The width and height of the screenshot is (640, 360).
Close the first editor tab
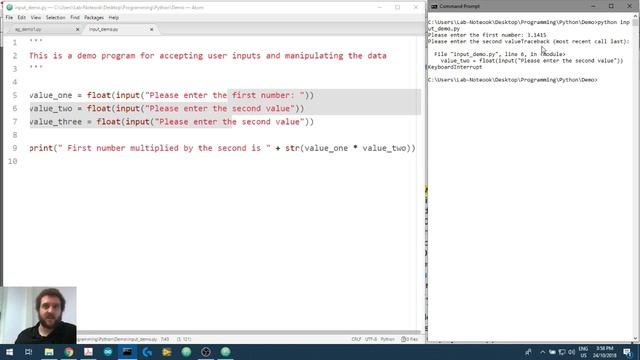tap(78, 29)
